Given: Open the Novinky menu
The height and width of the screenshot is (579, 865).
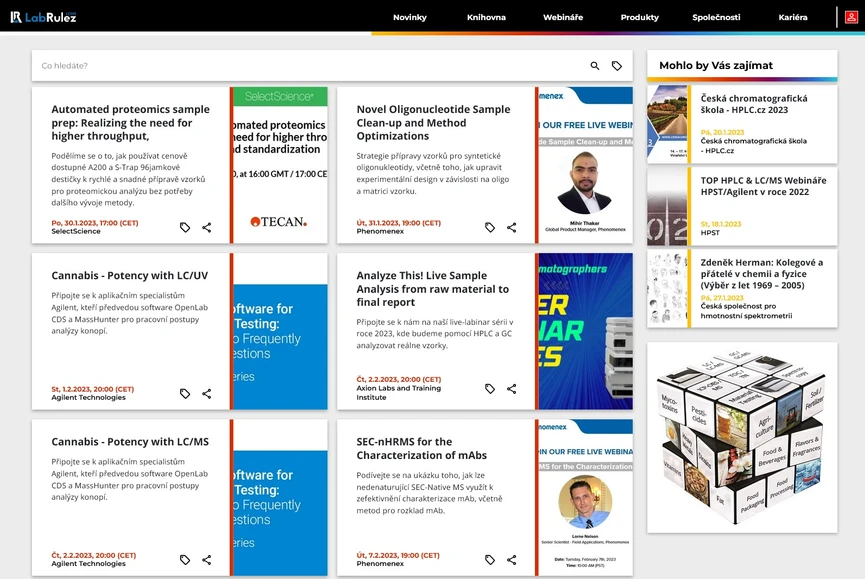Looking at the screenshot, I should tap(410, 17).
